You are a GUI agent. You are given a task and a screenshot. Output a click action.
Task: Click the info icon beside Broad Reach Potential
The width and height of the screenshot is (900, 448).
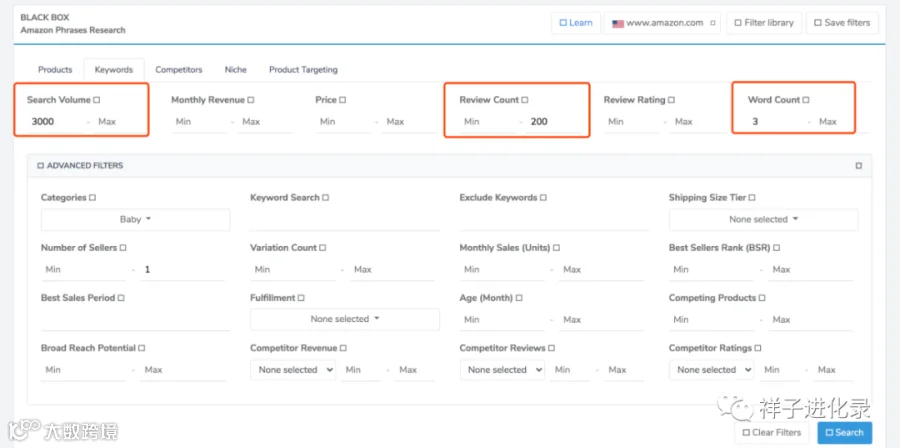[142, 348]
